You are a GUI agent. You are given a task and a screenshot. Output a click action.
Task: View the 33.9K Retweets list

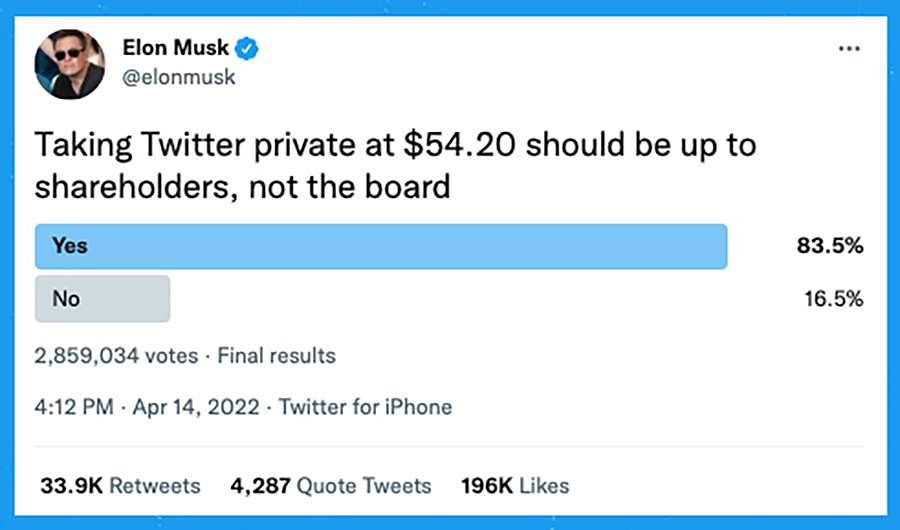click(120, 486)
